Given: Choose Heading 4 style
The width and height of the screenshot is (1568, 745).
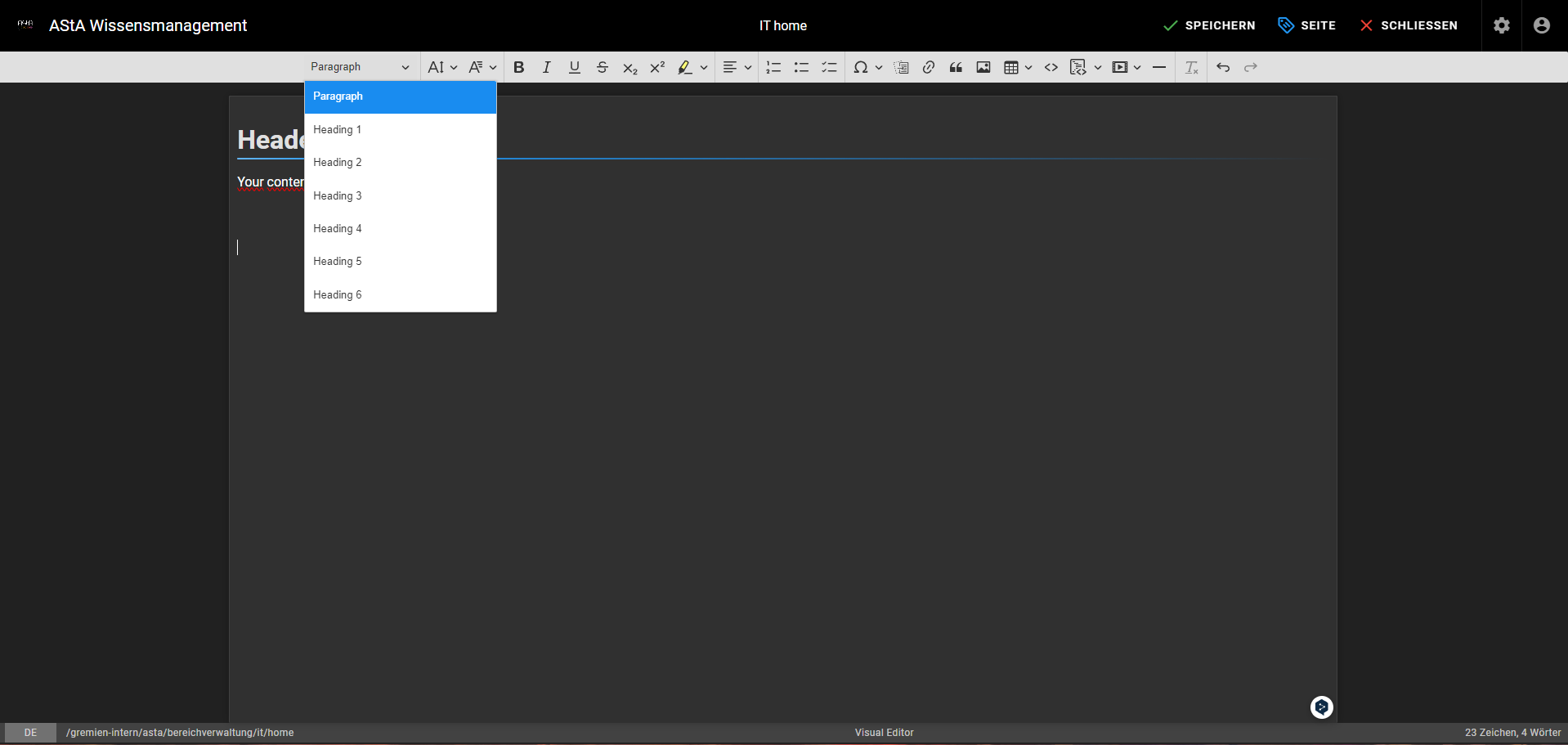Looking at the screenshot, I should click(401, 228).
